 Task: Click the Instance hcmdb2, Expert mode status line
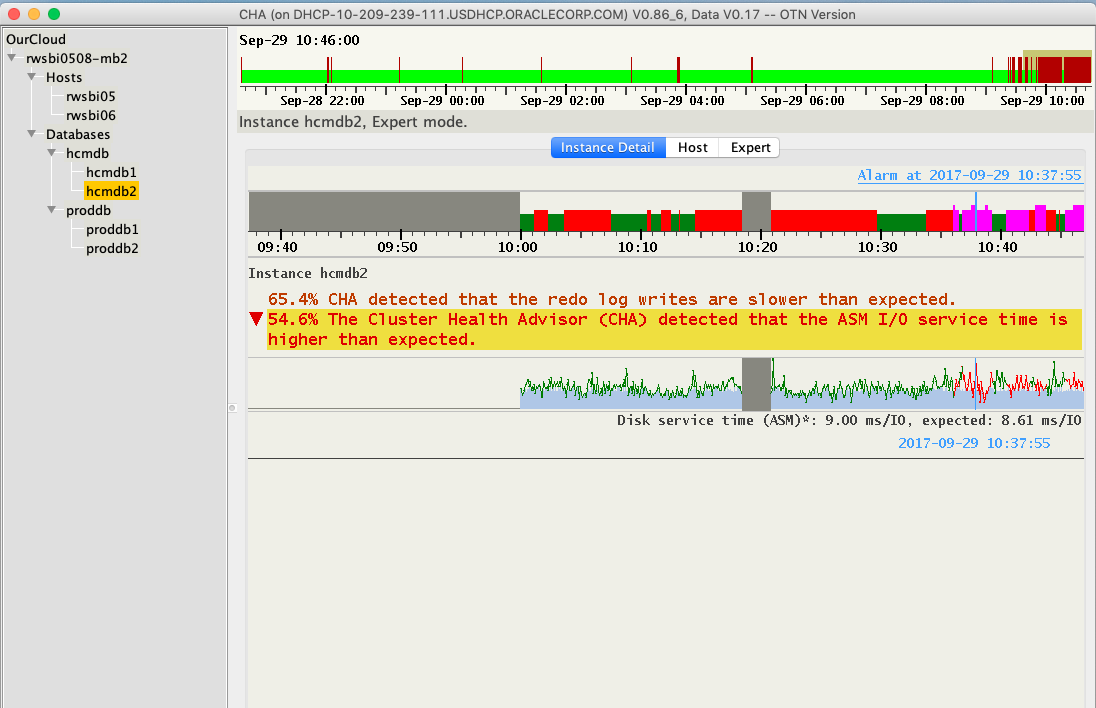(353, 122)
